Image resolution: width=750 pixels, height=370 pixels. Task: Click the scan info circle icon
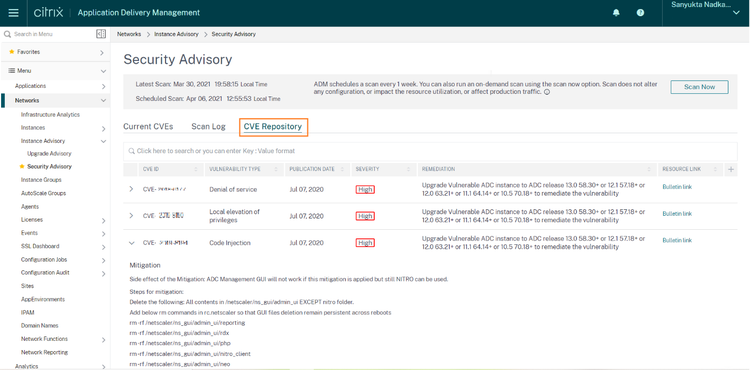pos(547,92)
